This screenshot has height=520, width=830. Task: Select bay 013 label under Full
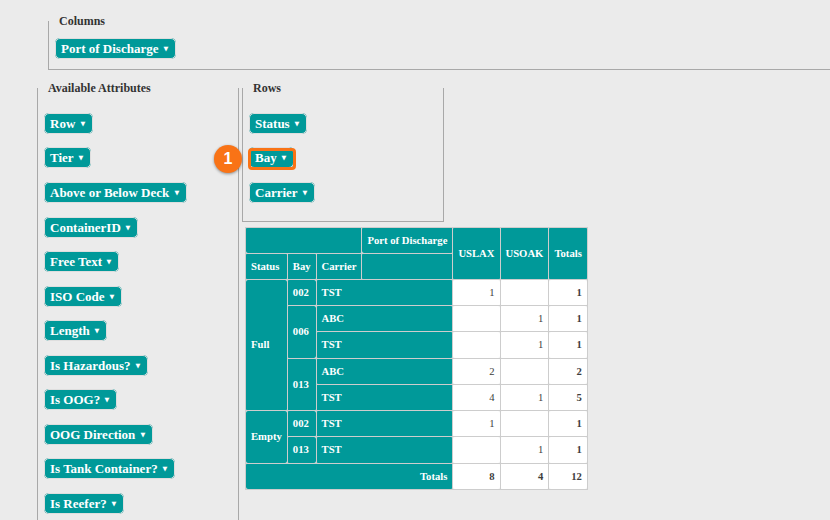point(302,384)
